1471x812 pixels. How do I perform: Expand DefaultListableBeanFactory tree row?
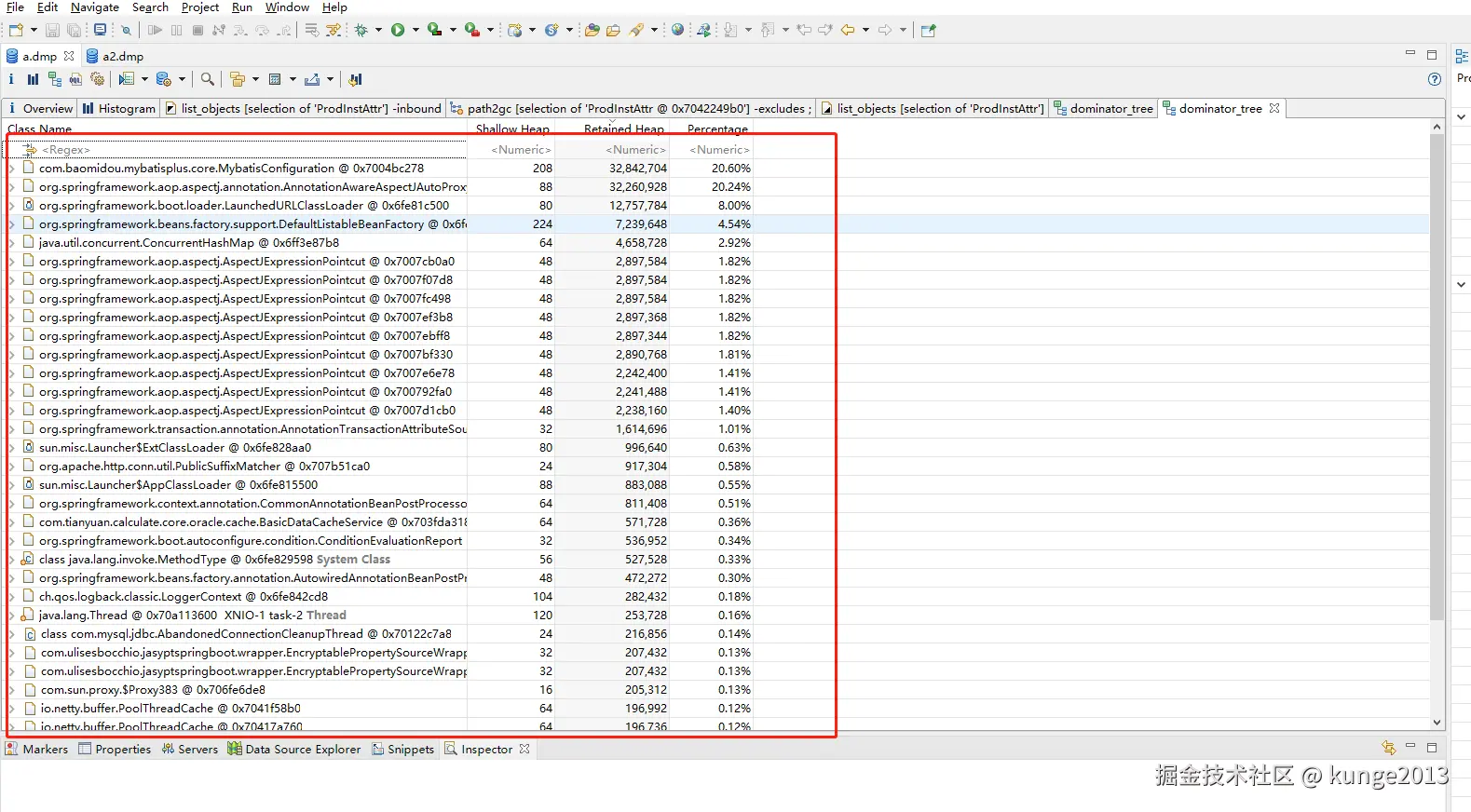[11, 224]
